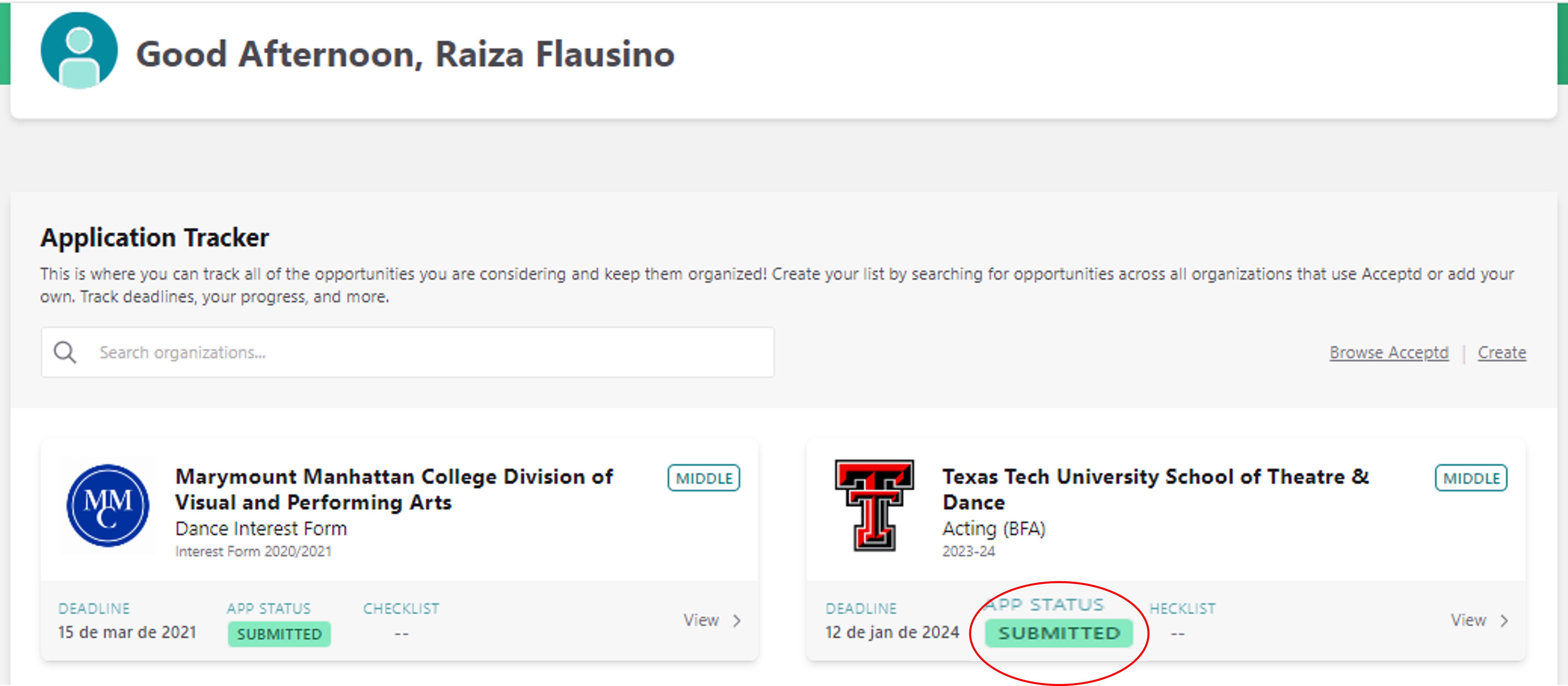Click the Acting (BFA) program name
Screen dimensions: 1568x686
[x=994, y=529]
